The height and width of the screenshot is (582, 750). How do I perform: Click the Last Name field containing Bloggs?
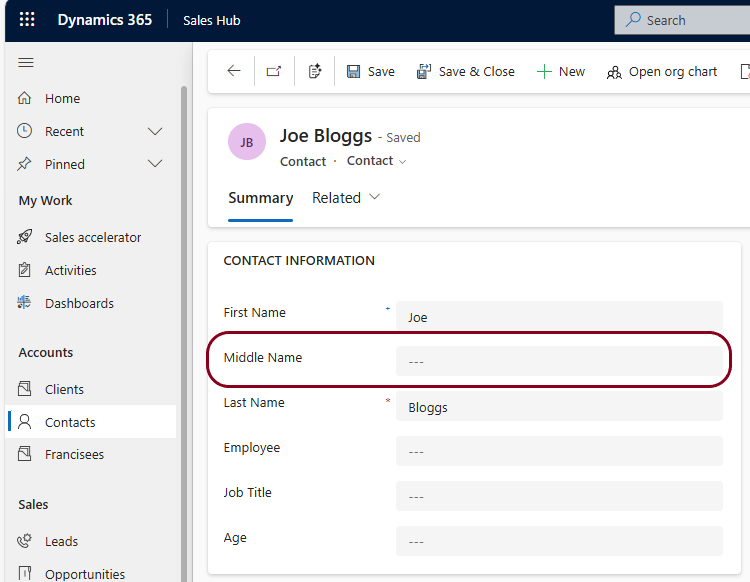click(x=559, y=406)
